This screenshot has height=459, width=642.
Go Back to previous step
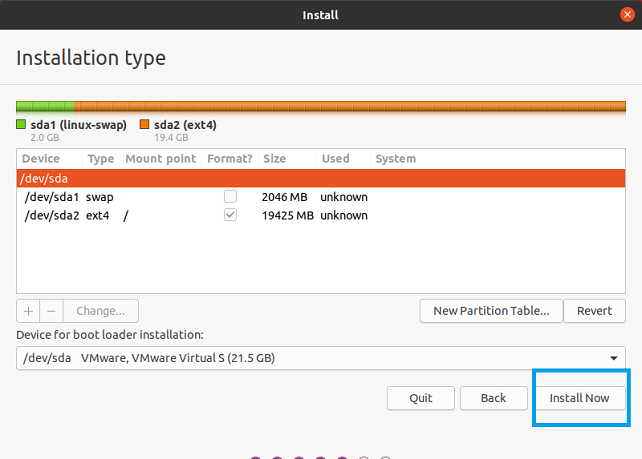[x=493, y=397]
